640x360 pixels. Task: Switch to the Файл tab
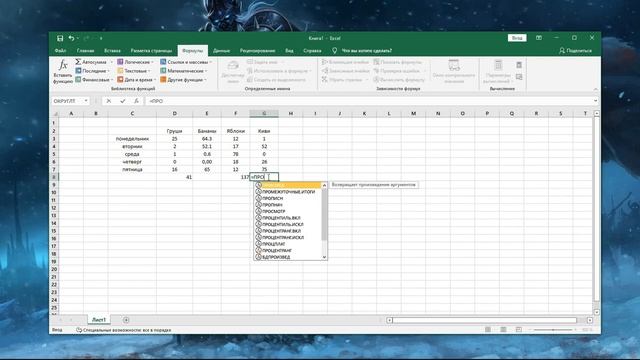60,51
